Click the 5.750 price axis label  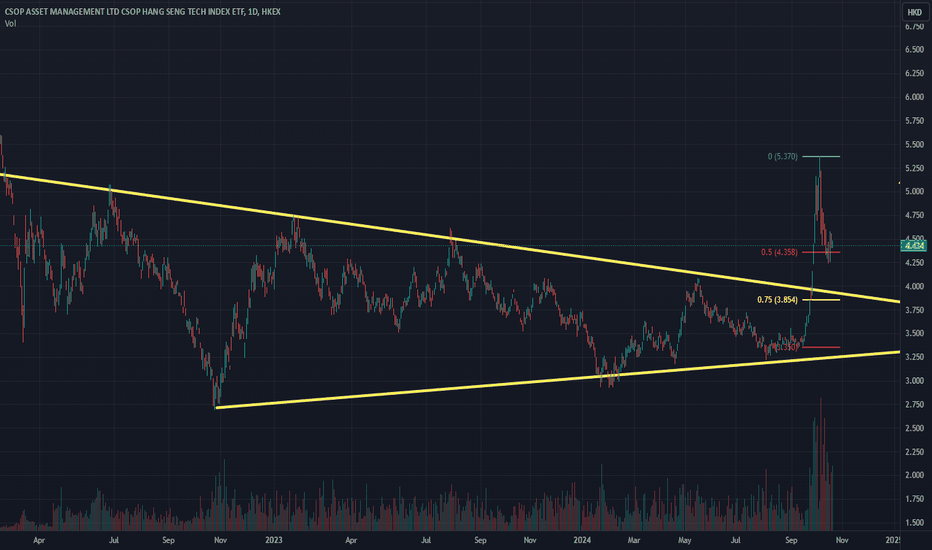pyautogui.click(x=914, y=121)
